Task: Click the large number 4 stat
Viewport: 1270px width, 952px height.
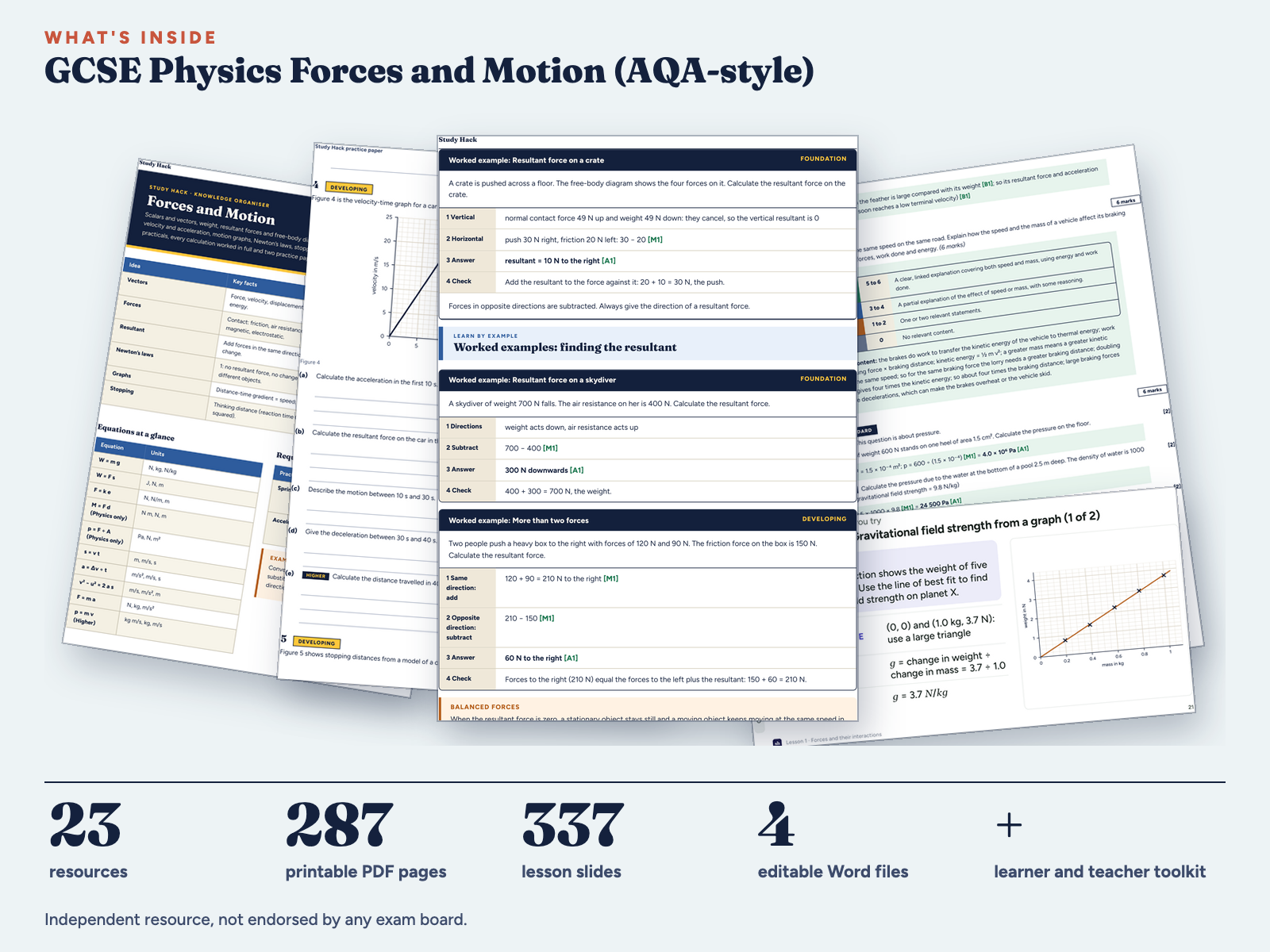Action: (x=775, y=826)
